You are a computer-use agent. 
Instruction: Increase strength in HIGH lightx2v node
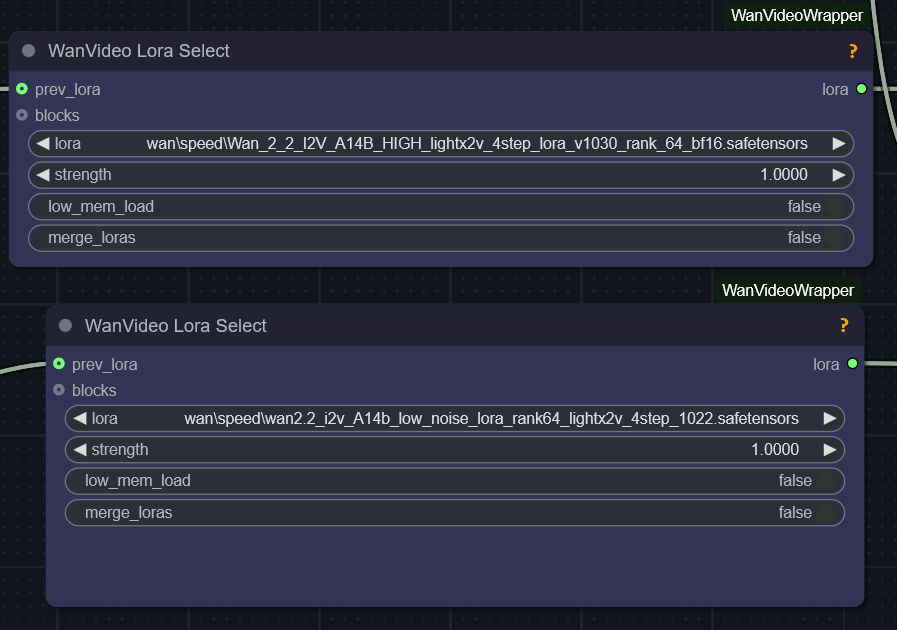click(x=839, y=175)
